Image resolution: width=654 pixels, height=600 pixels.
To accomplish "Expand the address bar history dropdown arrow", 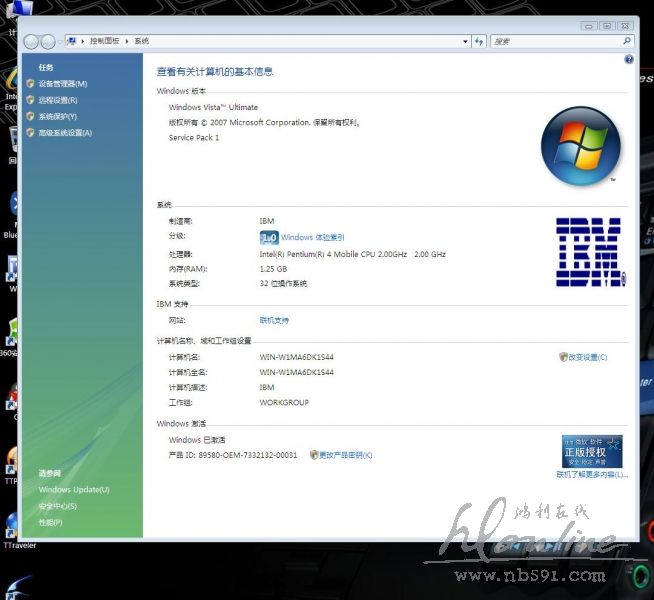I will pos(465,41).
